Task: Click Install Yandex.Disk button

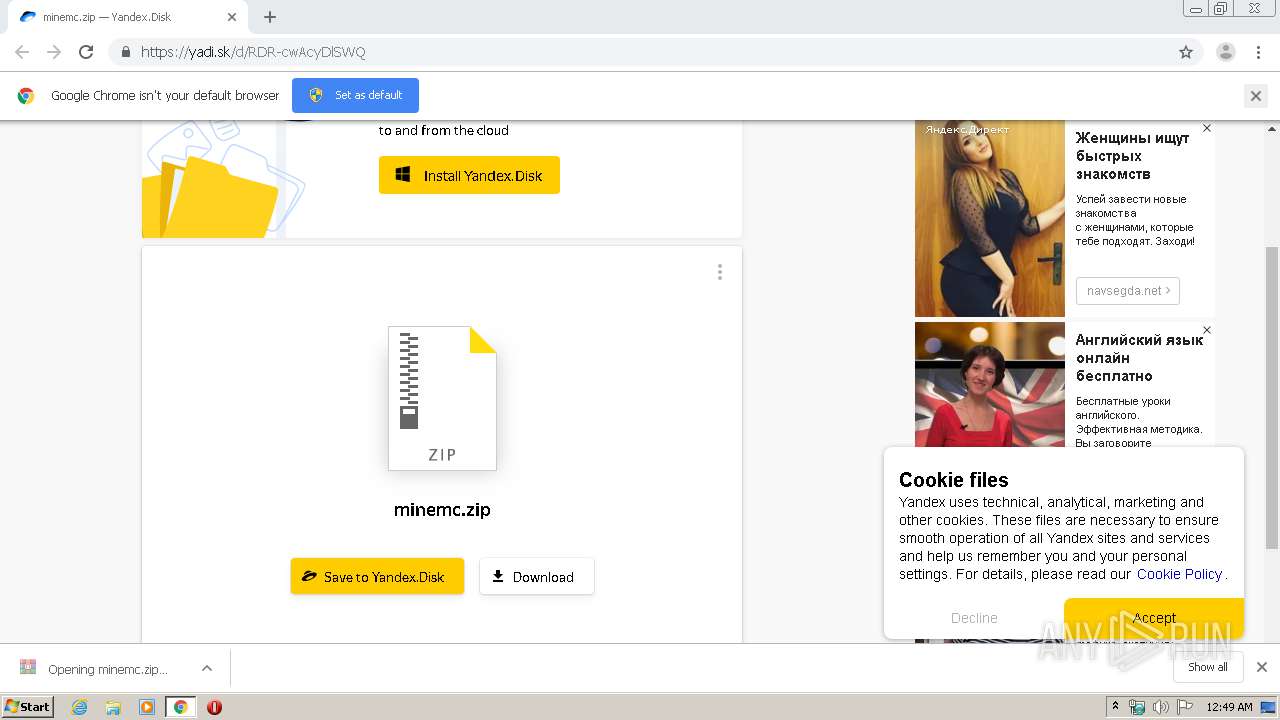Action: [469, 175]
